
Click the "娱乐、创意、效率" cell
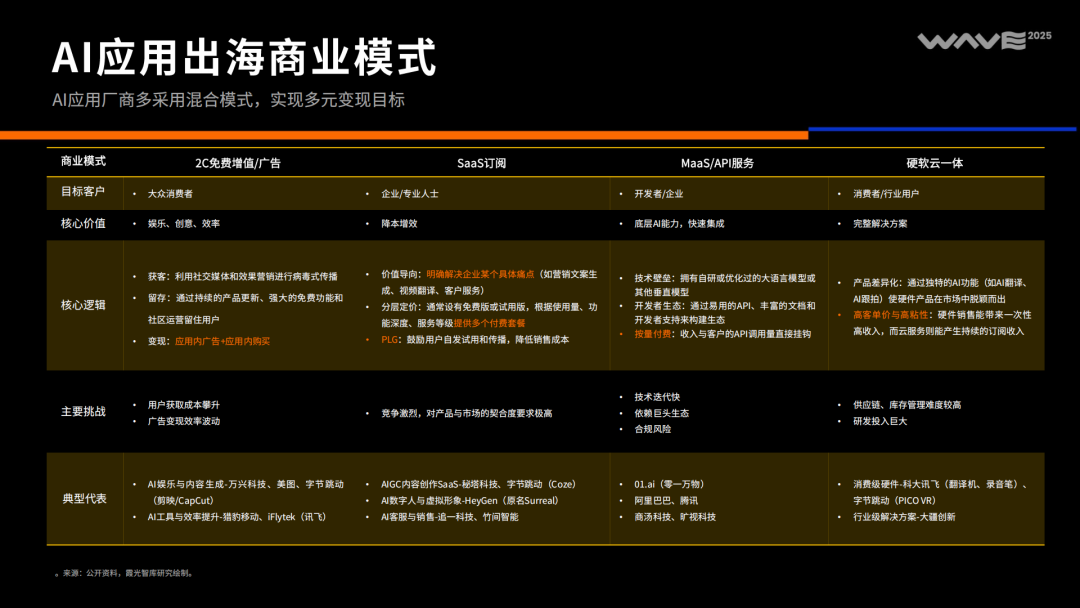pyautogui.click(x=184, y=224)
